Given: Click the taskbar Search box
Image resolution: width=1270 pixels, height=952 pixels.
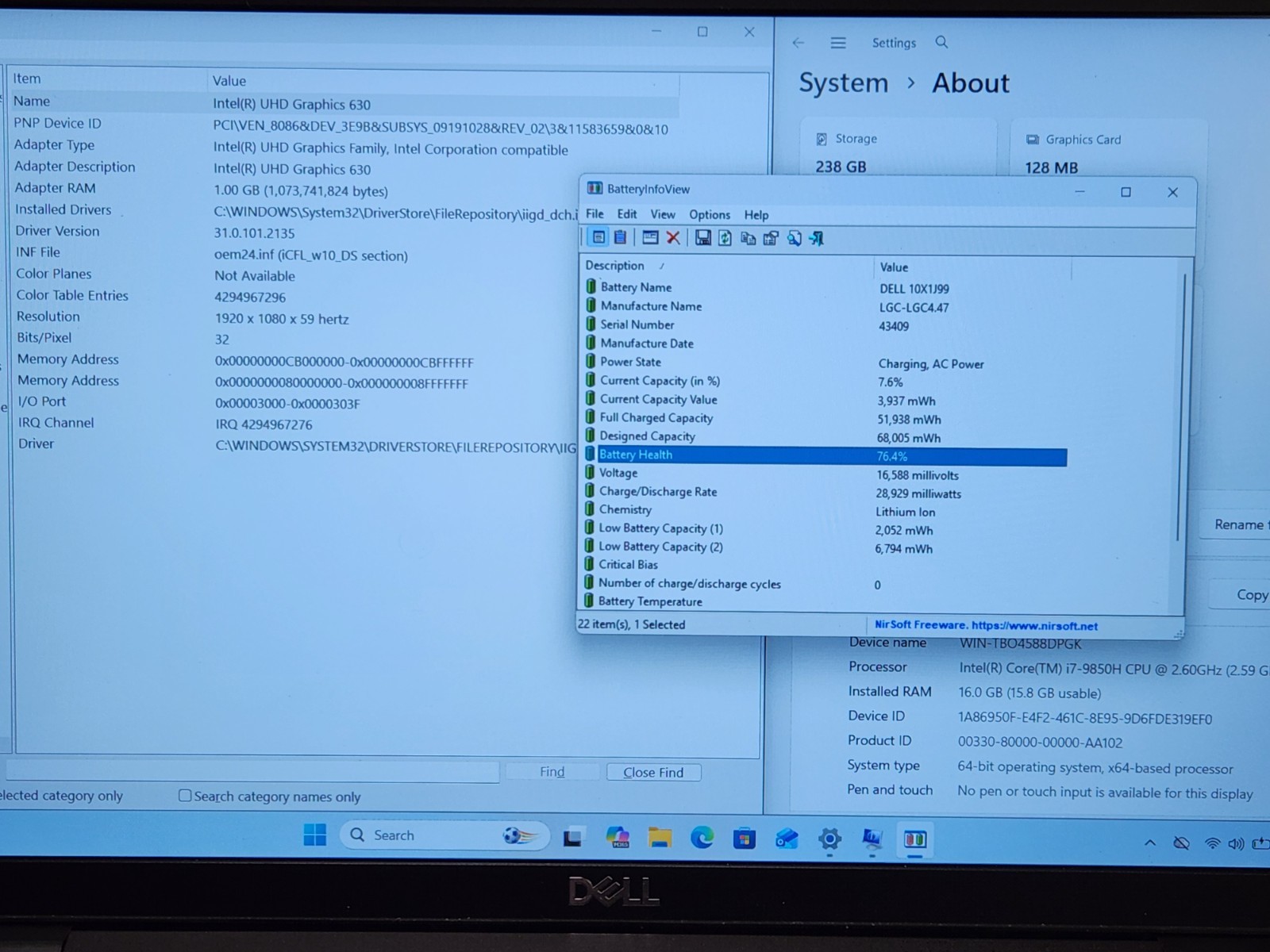Looking at the screenshot, I should [444, 835].
